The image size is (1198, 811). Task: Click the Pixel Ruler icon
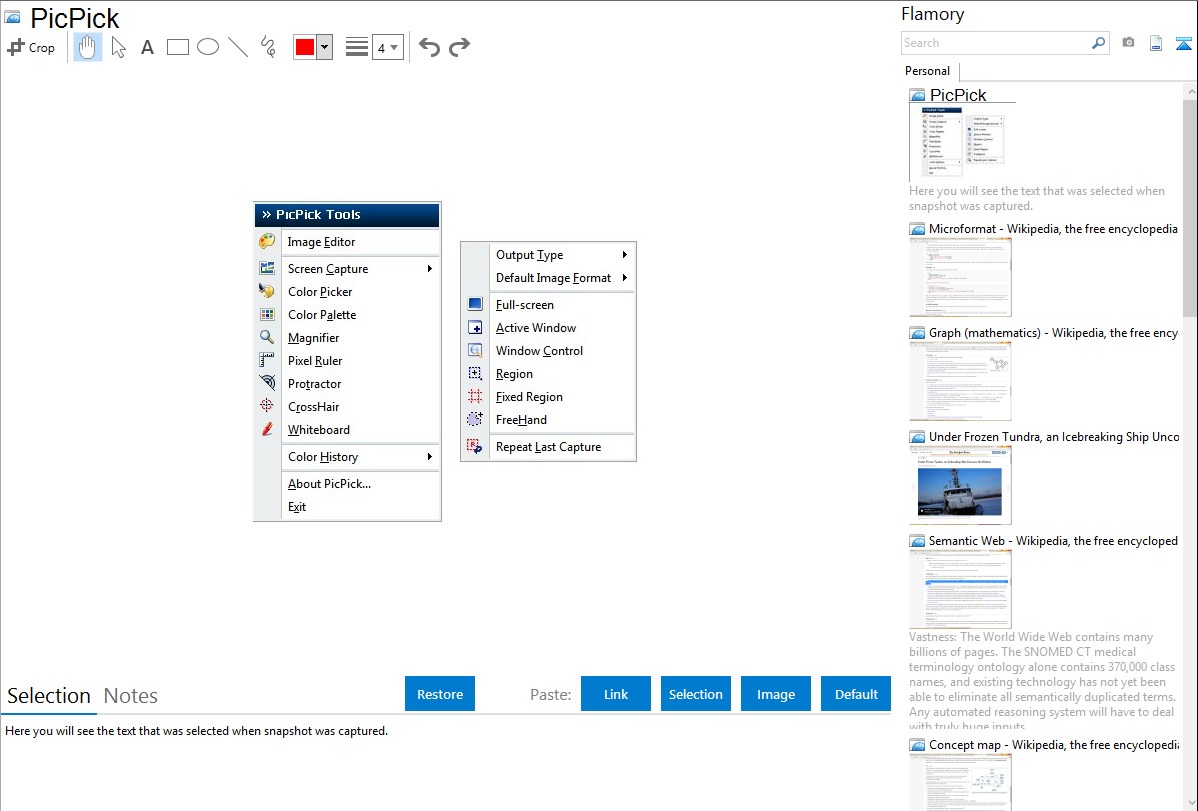click(267, 360)
